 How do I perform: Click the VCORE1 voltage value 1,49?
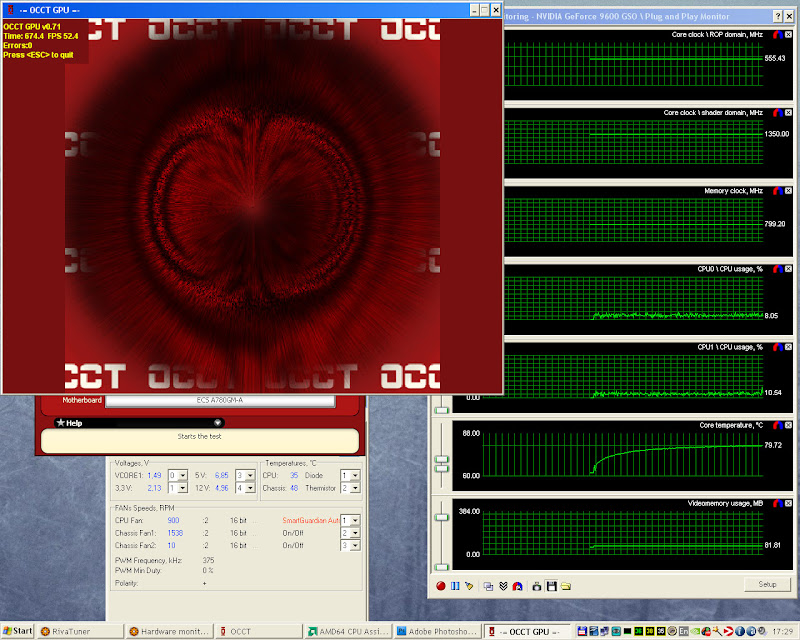click(x=154, y=475)
